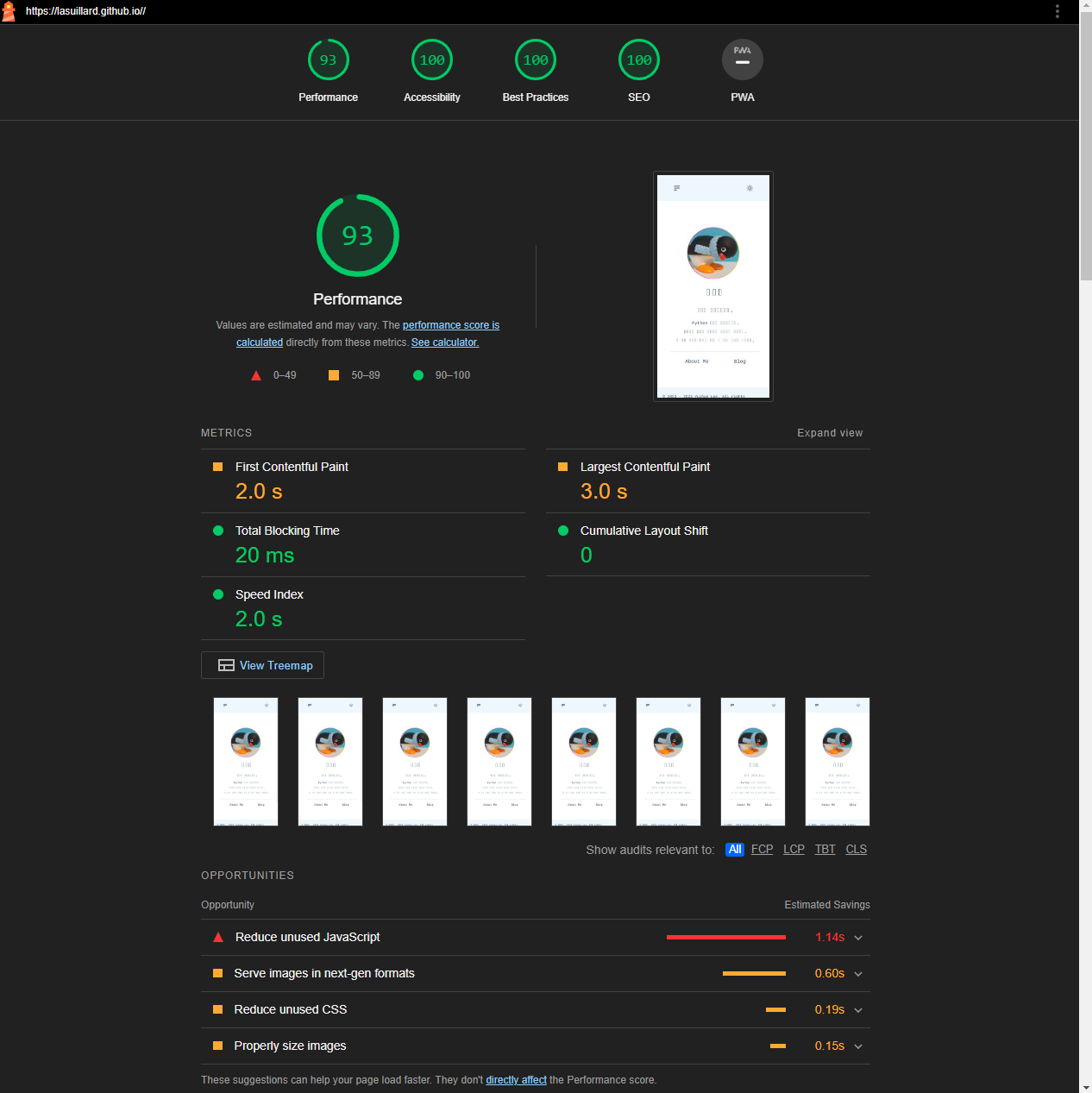The height and width of the screenshot is (1093, 1092).
Task: Open the three-dot tools menu
Action: 1057,11
